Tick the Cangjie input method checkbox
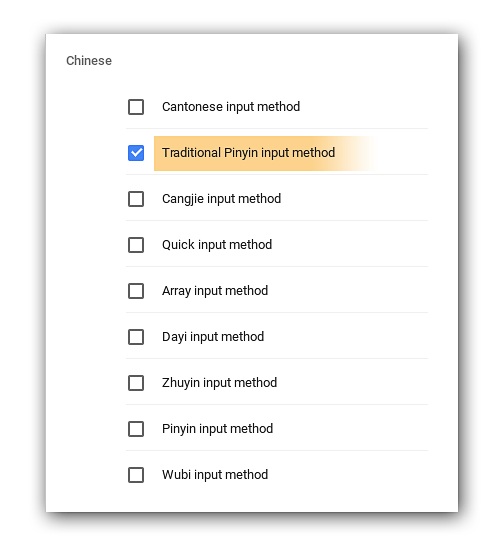Screen dimensions: 503x548 click(x=136, y=199)
